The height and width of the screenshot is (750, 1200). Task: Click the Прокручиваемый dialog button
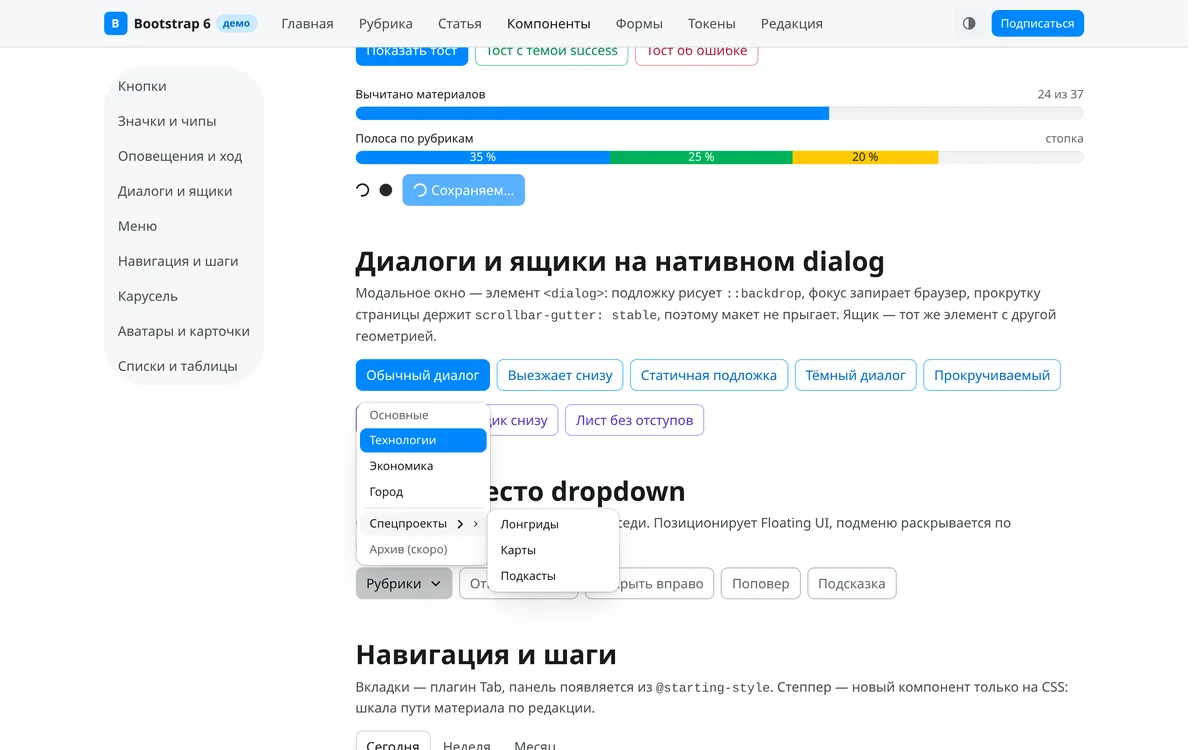point(992,375)
